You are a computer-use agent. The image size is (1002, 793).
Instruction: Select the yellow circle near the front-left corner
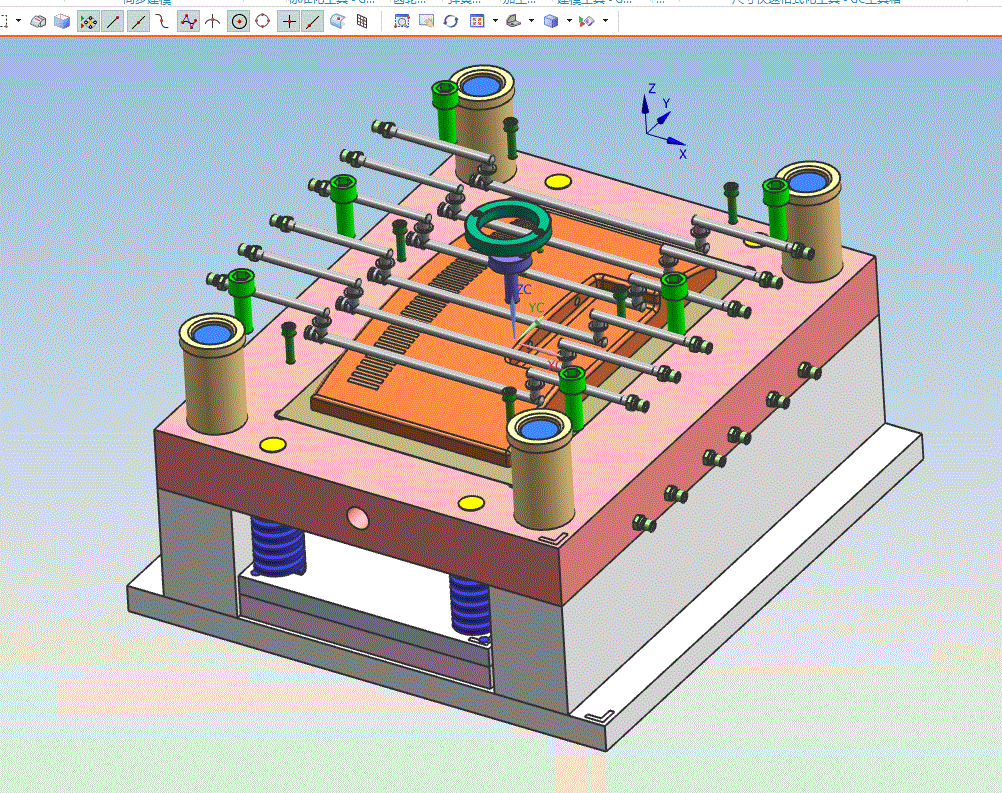(273, 444)
